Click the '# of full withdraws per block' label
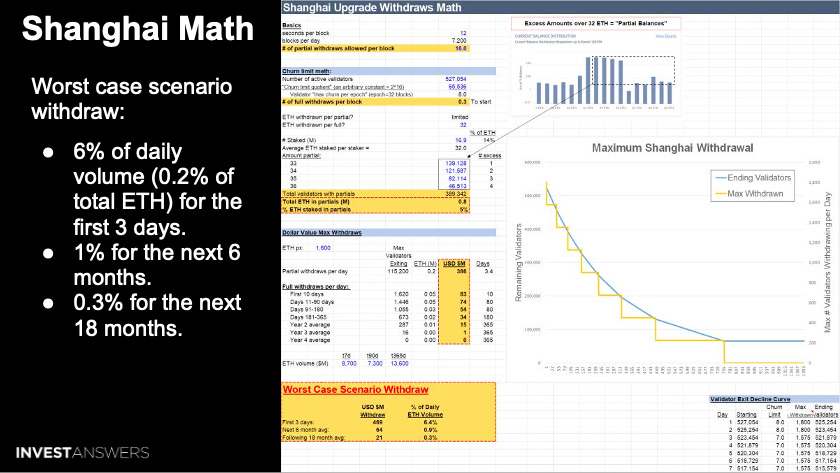The image size is (840, 473). pos(322,102)
